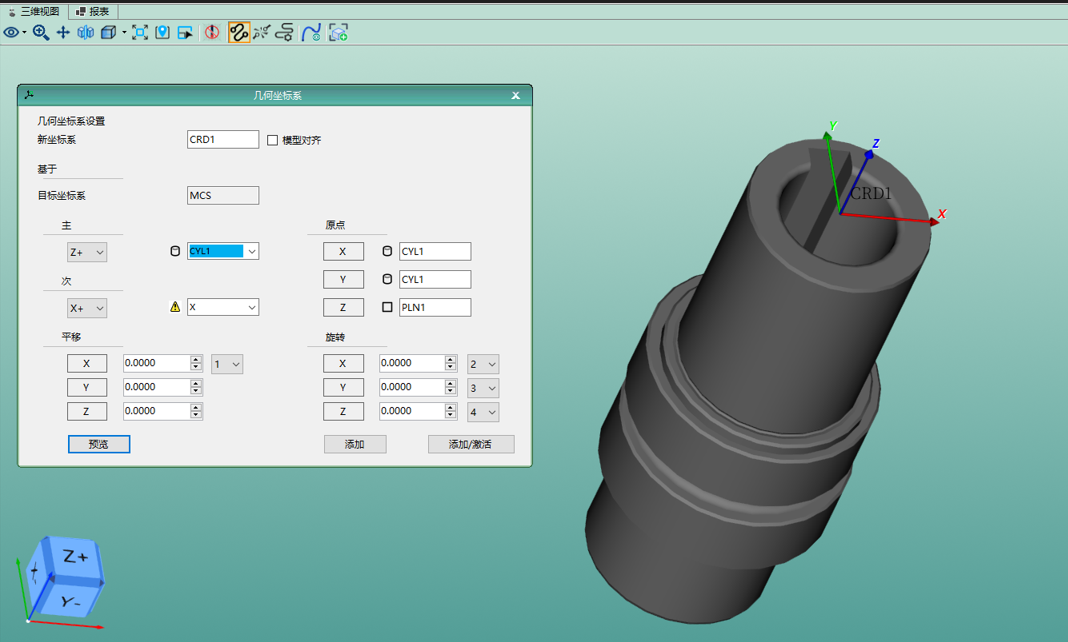This screenshot has width=1068, height=642.
Task: Click the 原点 X button
Action: (343, 251)
